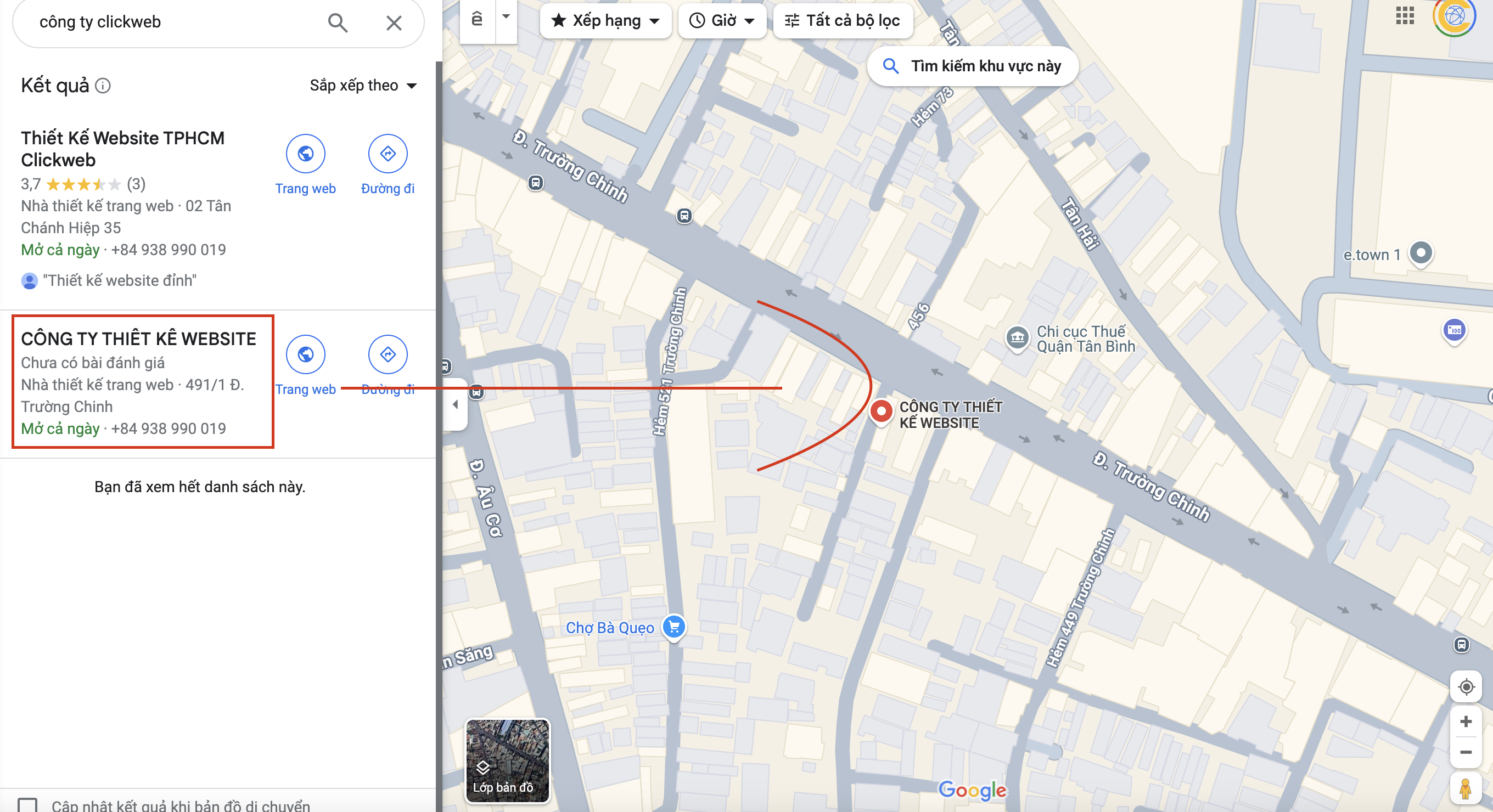
Task: Get Đường đi for Thiết Kế Website TPHCM Clickweb
Action: point(388,165)
